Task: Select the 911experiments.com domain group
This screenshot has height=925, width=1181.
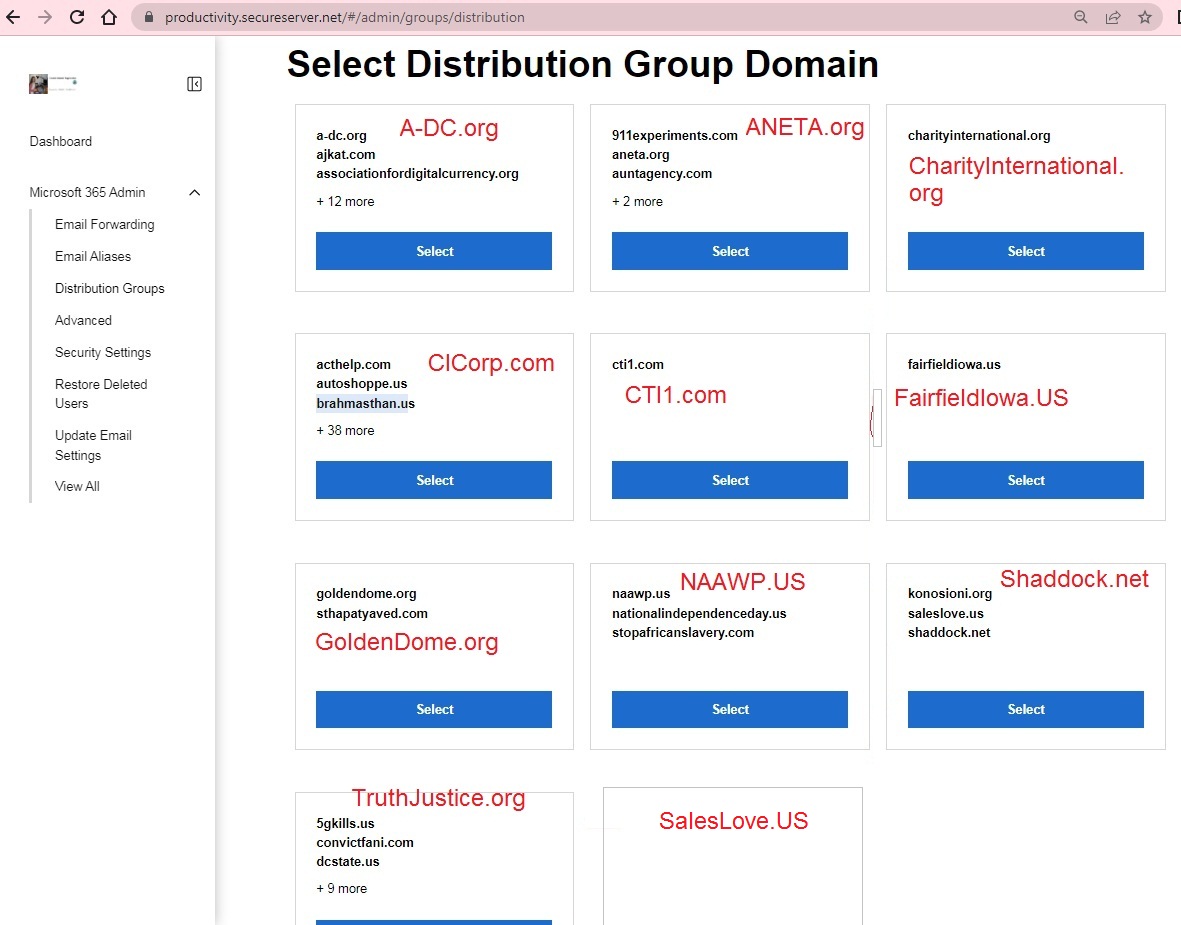Action: tap(730, 251)
